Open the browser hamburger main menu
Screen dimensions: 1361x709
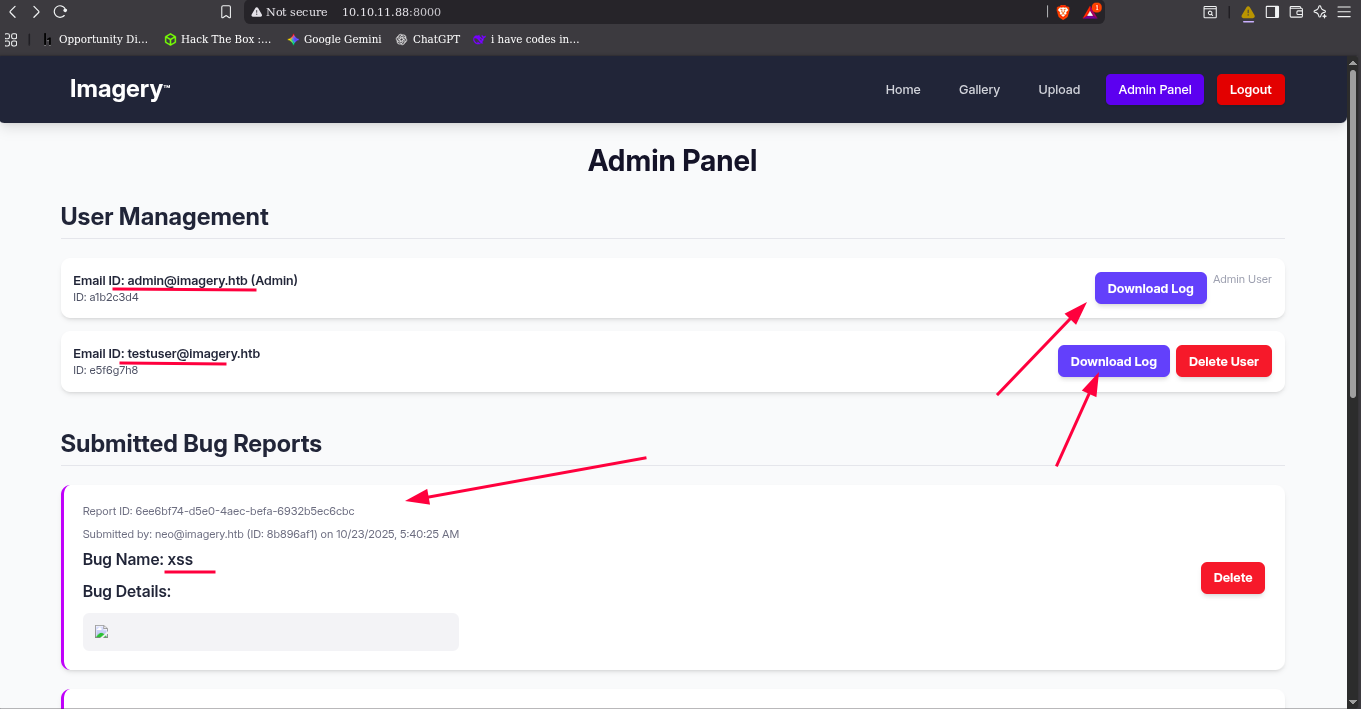(x=1345, y=12)
